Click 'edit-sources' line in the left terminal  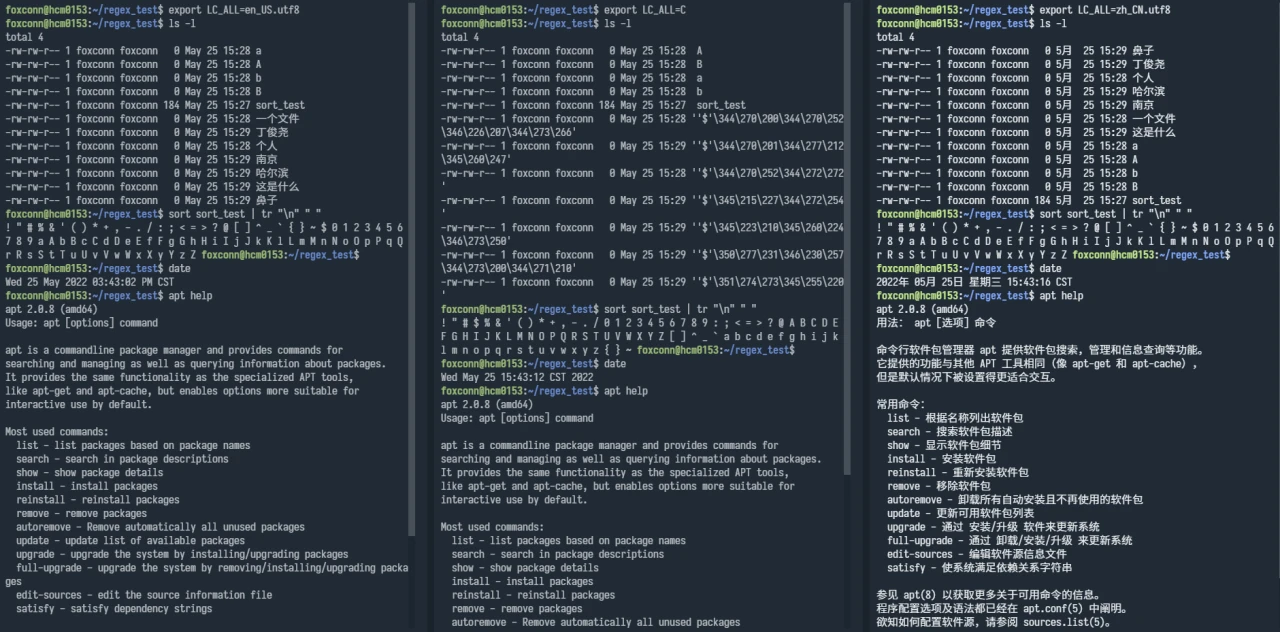143,595
